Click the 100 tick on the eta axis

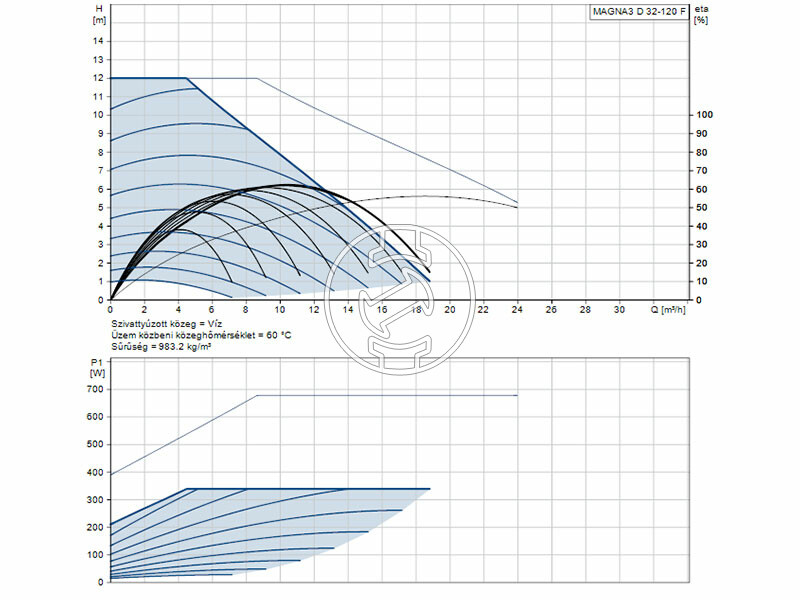[x=702, y=115]
